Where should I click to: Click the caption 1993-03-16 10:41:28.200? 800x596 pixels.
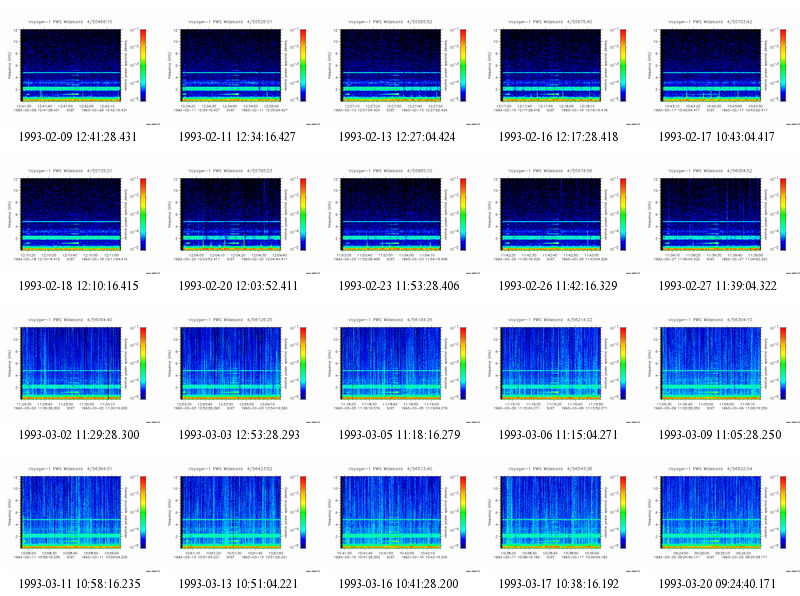(x=398, y=584)
